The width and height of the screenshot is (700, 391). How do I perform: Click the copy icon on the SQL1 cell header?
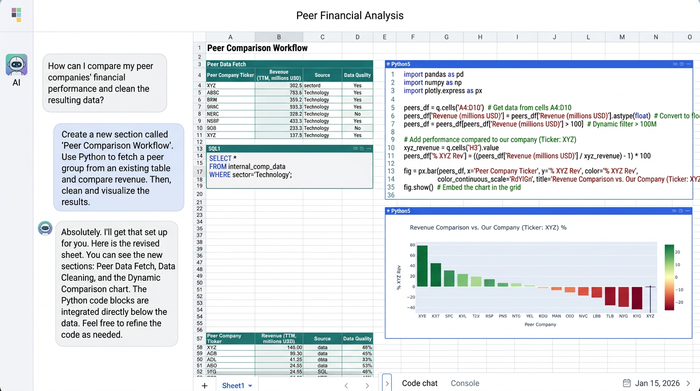point(362,149)
